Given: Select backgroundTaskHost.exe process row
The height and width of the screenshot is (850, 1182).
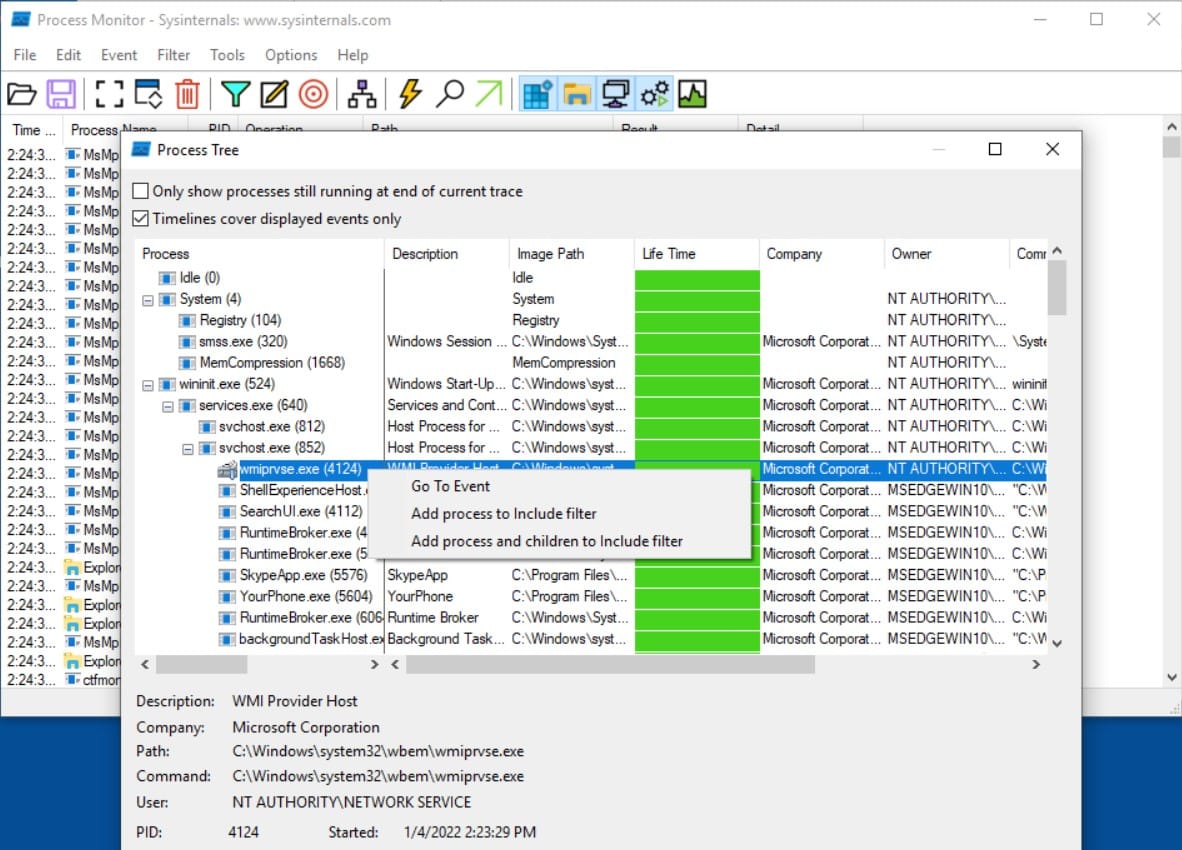Looking at the screenshot, I should tap(311, 639).
